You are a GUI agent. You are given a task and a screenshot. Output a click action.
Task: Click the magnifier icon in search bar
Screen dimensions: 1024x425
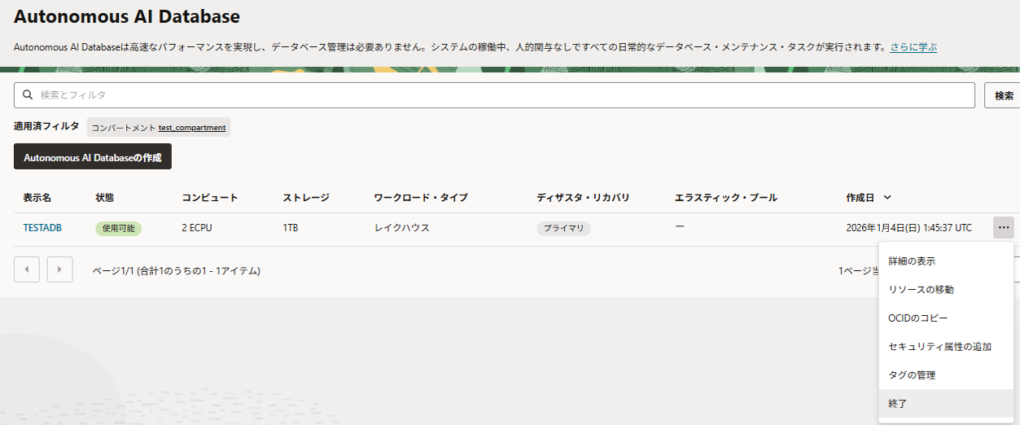click(27, 95)
